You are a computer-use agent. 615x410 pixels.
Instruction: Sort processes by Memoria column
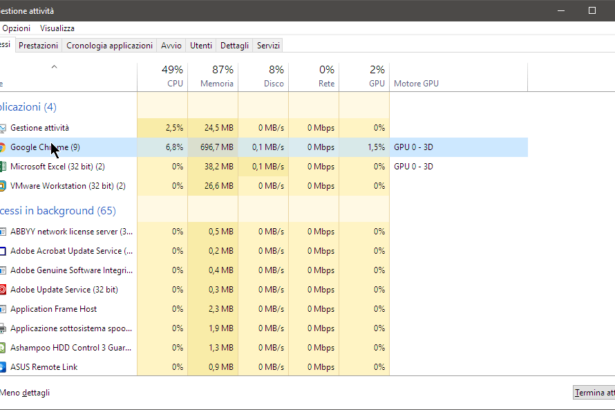coord(216,76)
